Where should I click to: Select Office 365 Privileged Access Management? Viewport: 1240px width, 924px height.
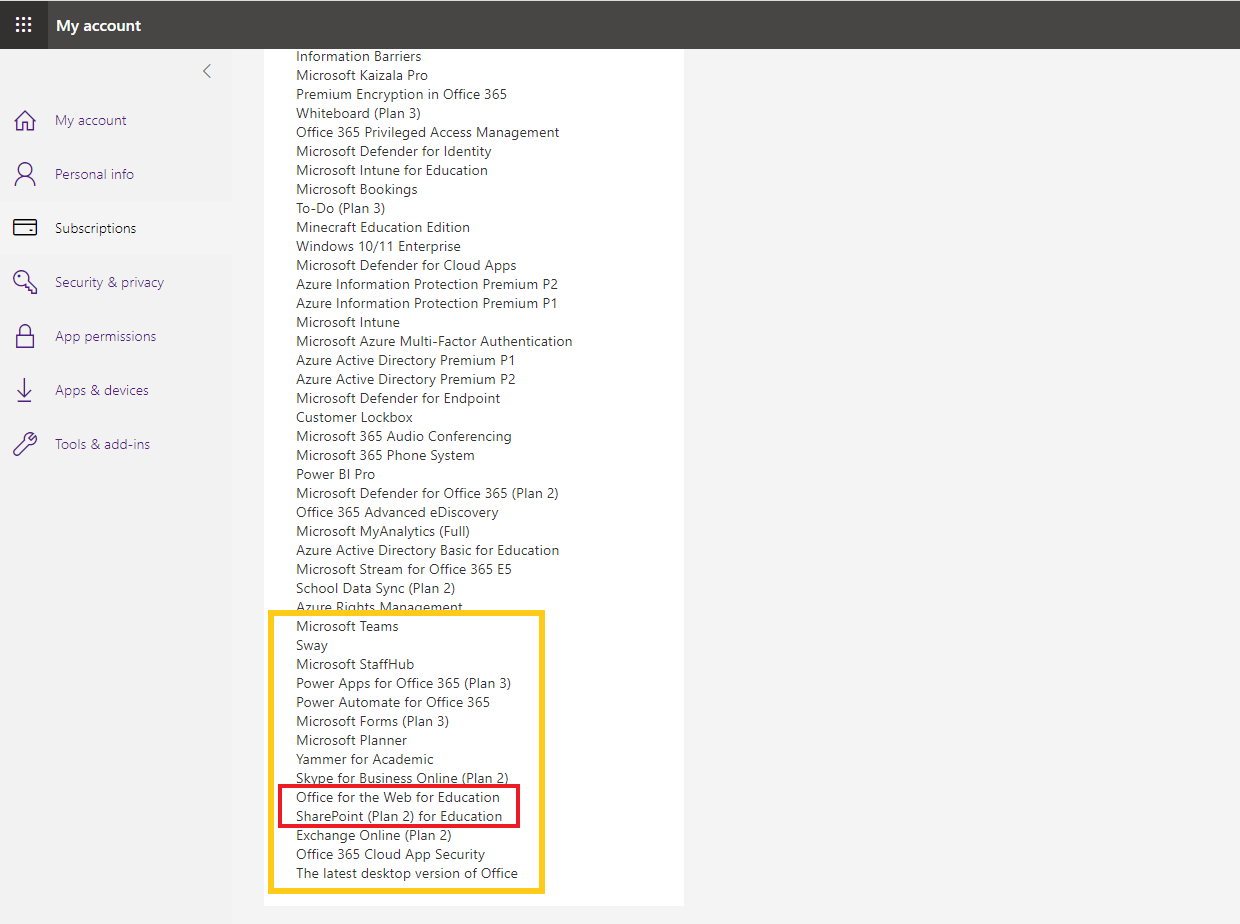428,132
